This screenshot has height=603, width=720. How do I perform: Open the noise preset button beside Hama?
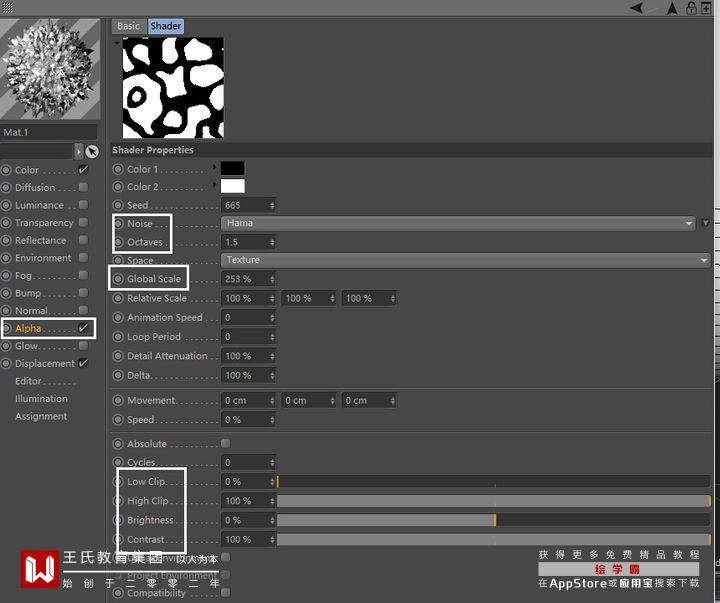pos(705,223)
